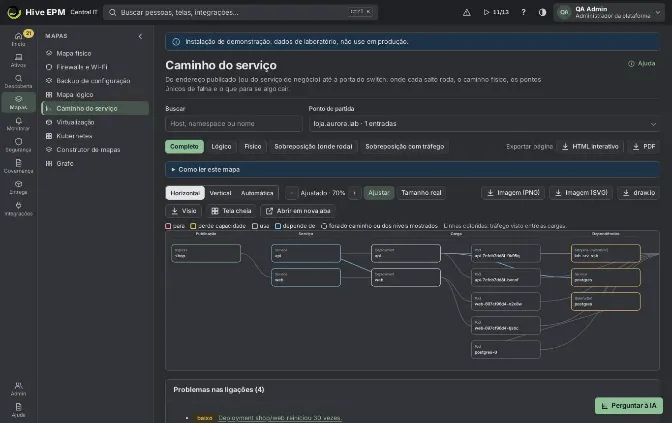Open the QA Admin user menu chevron
672x423 pixels.
point(658,12)
